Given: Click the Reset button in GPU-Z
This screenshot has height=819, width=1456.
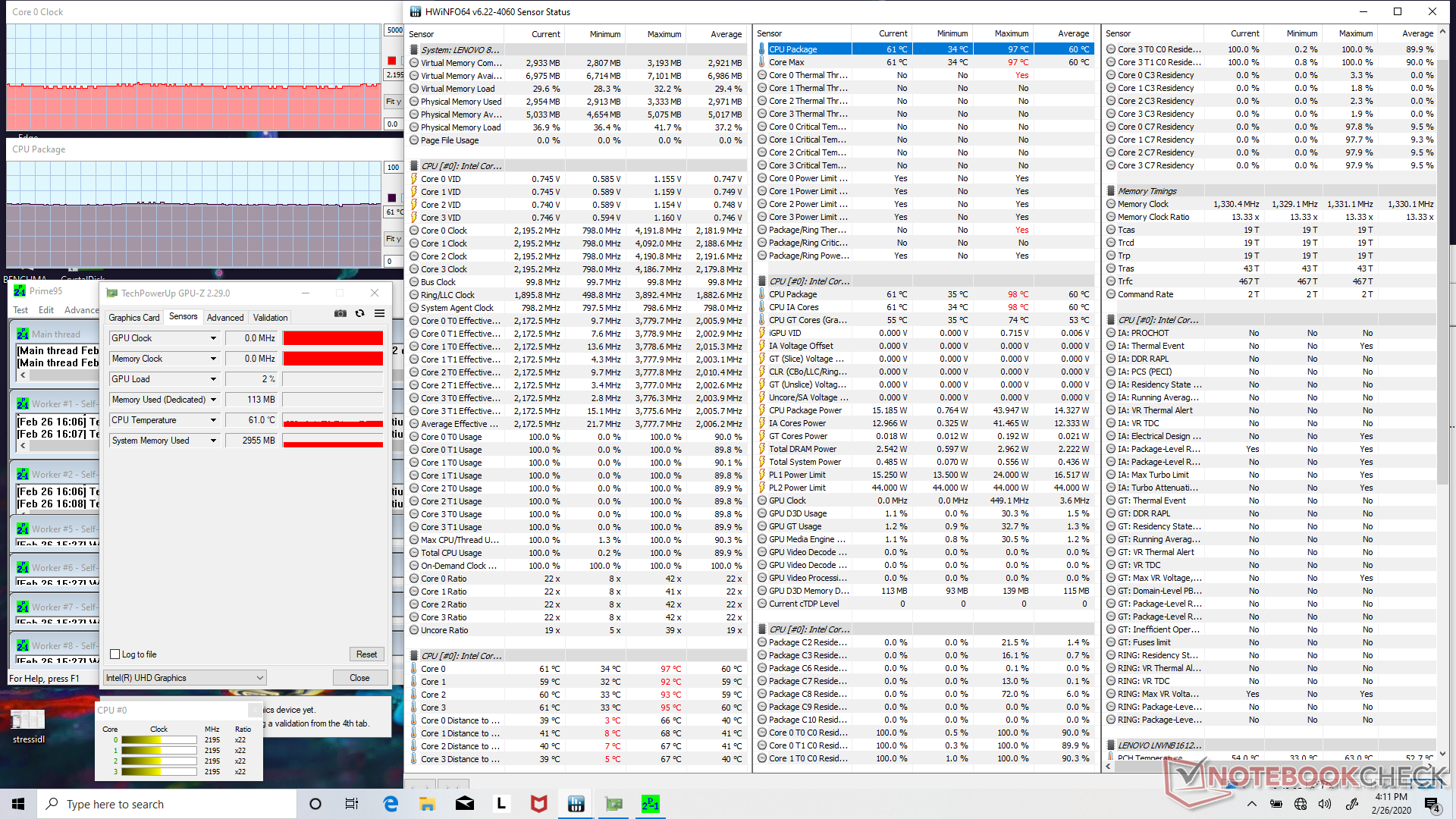Looking at the screenshot, I should [x=367, y=654].
